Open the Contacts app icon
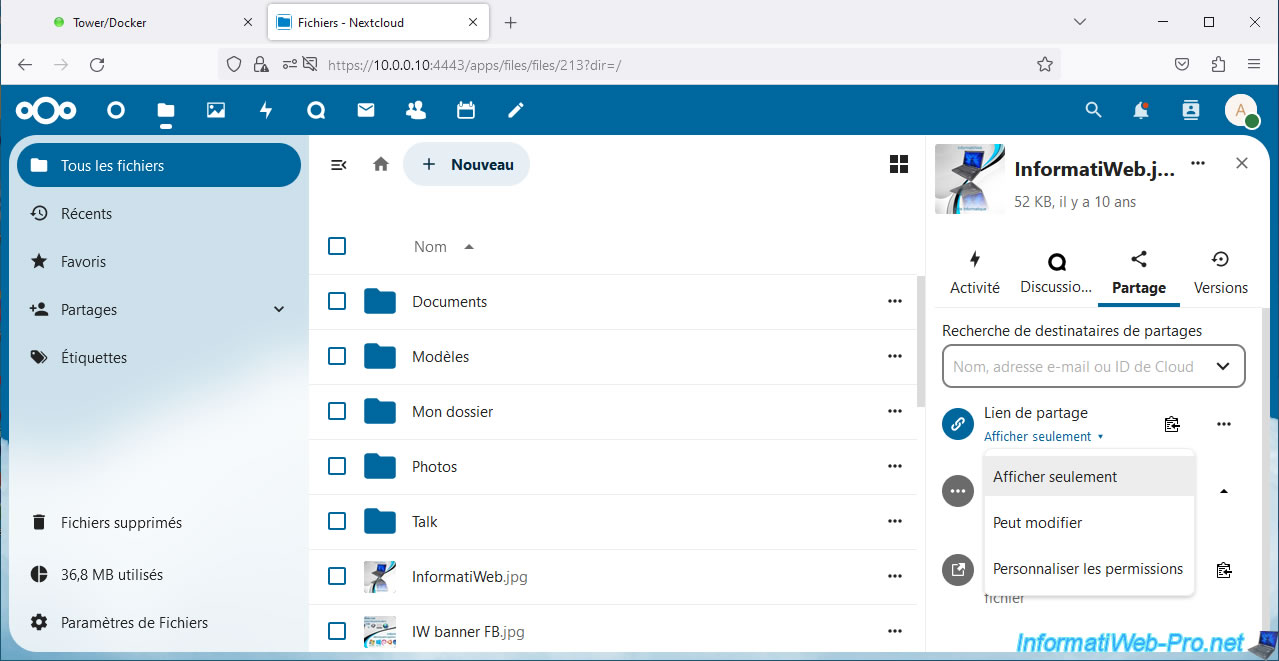Viewport: 1279px width, 661px height. tap(416, 110)
